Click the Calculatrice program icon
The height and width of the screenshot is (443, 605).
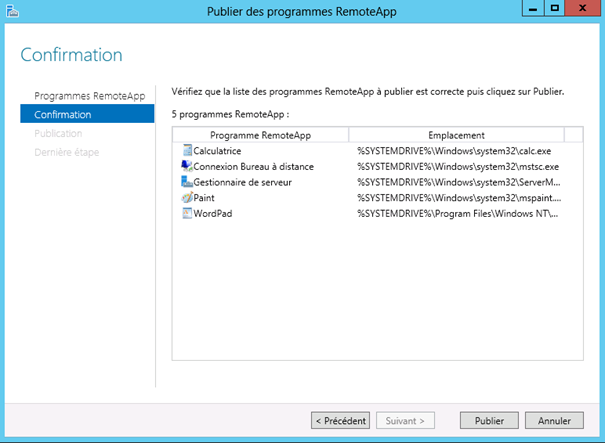pos(186,150)
